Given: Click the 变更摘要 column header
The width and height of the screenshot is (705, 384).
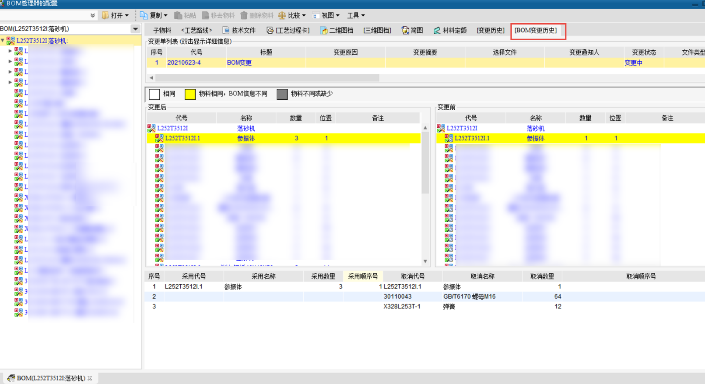Looking at the screenshot, I should [x=425, y=52].
